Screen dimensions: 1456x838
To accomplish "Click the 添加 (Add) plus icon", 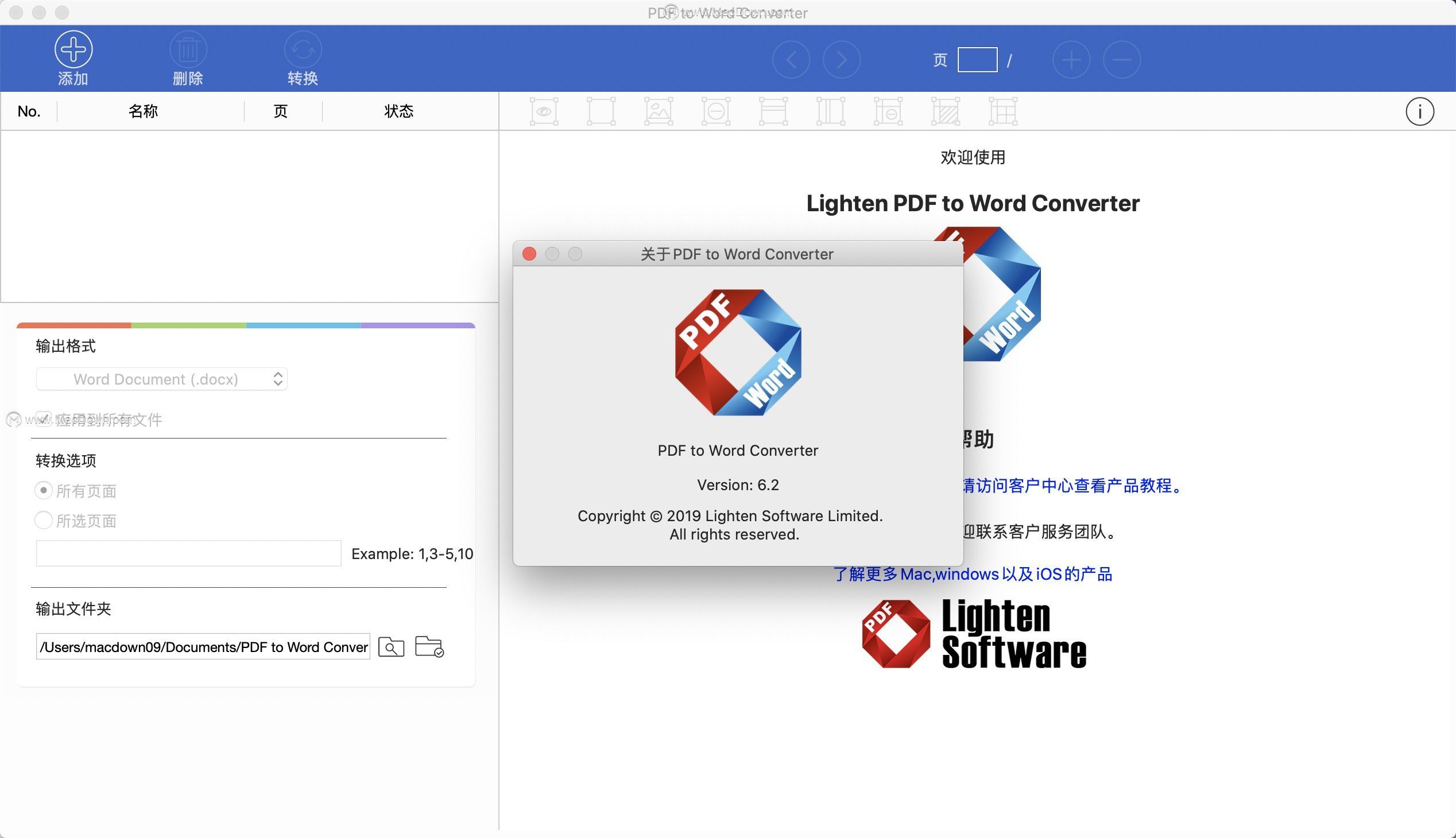I will point(73,49).
